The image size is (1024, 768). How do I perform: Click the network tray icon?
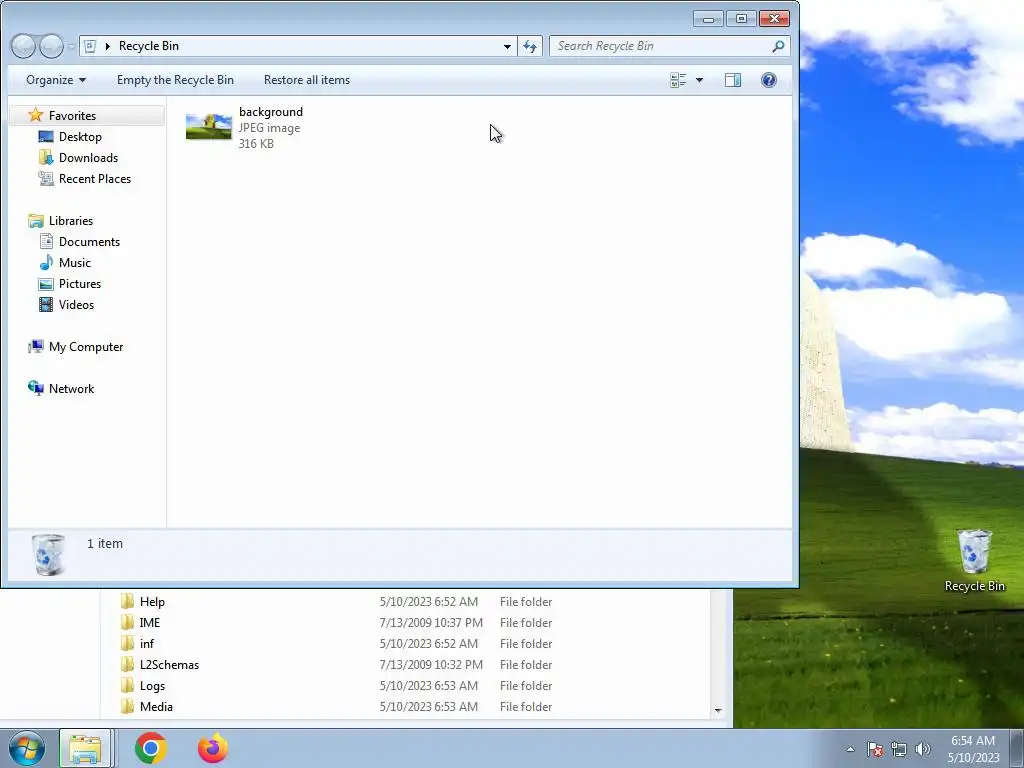click(899, 749)
